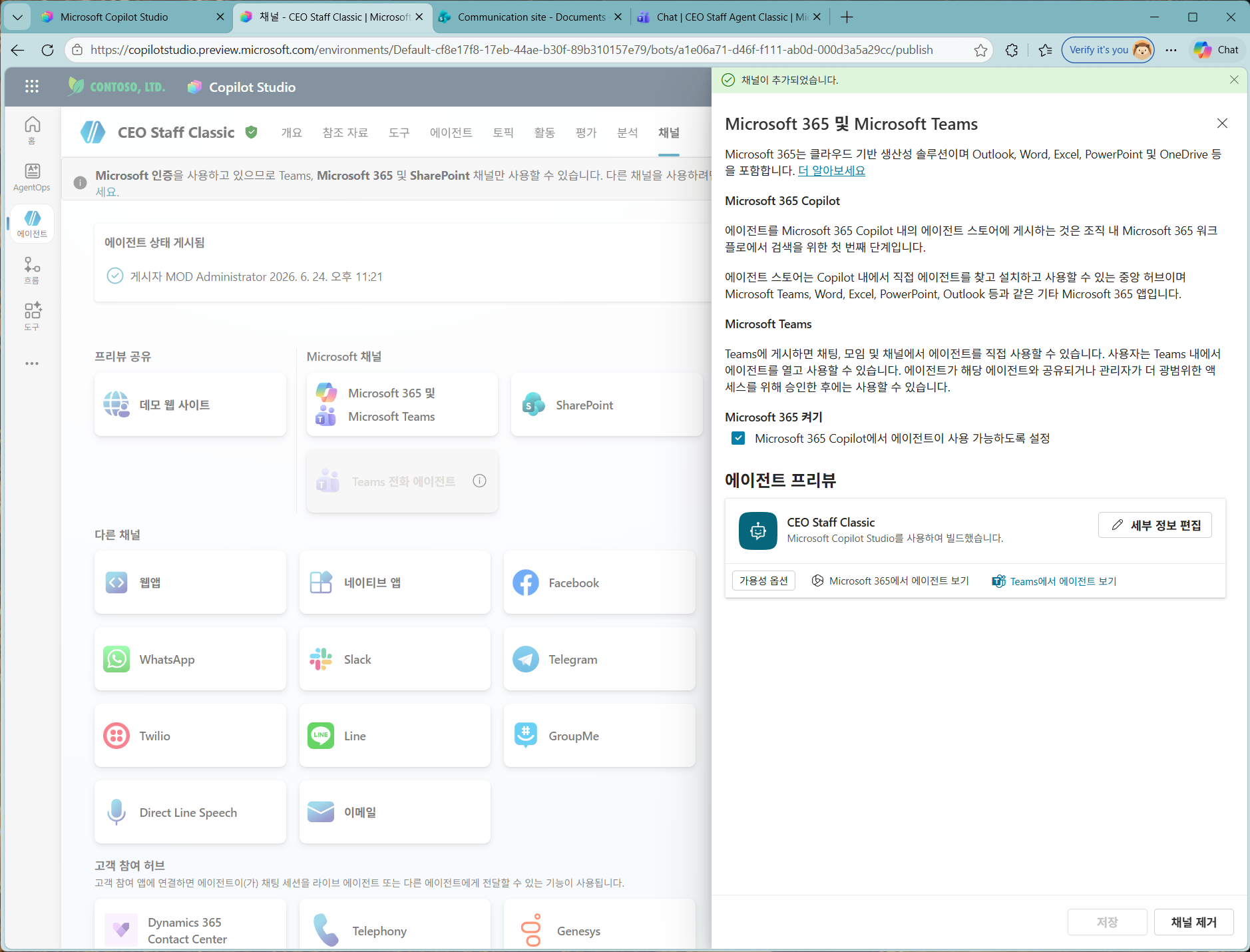Viewport: 1250px width, 952px height.
Task: Switch to the 참조 자료 tab
Action: pyautogui.click(x=345, y=132)
